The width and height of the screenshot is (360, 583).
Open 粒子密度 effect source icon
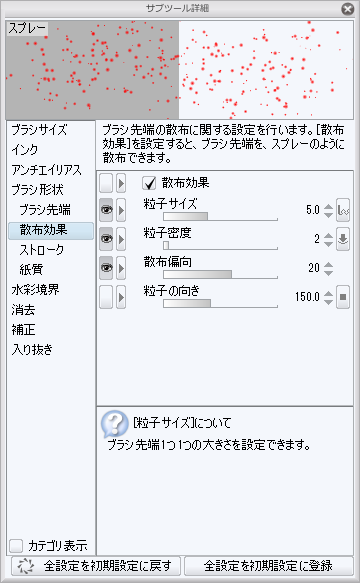343,239
